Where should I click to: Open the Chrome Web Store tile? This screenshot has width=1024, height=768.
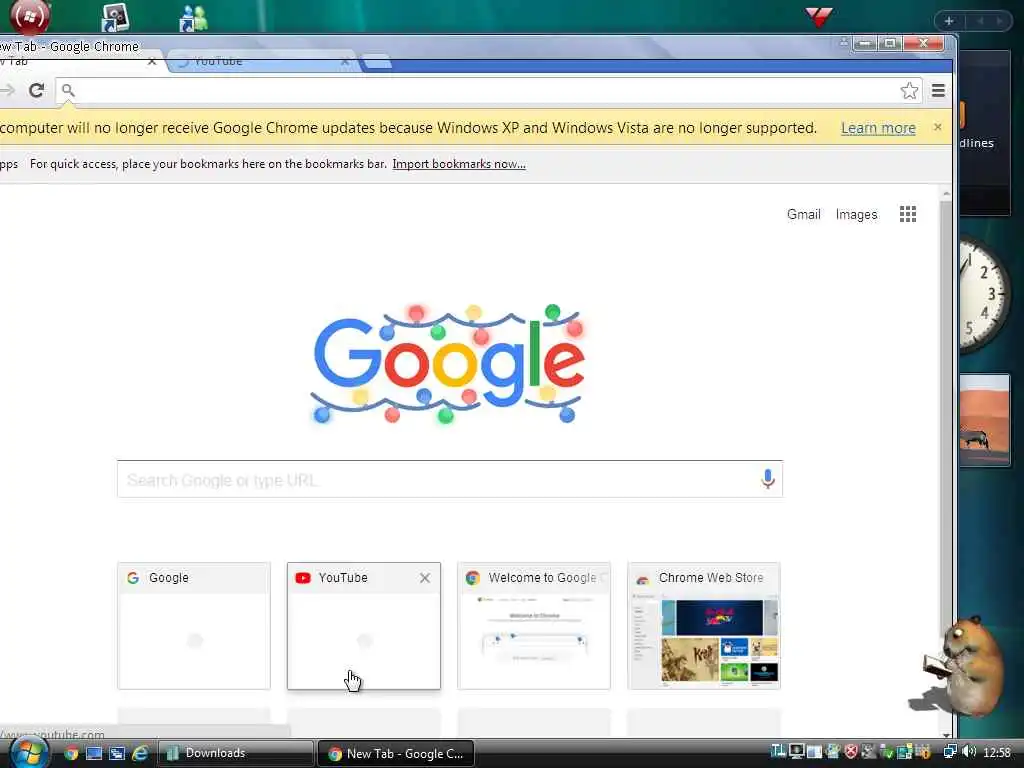pyautogui.click(x=704, y=626)
